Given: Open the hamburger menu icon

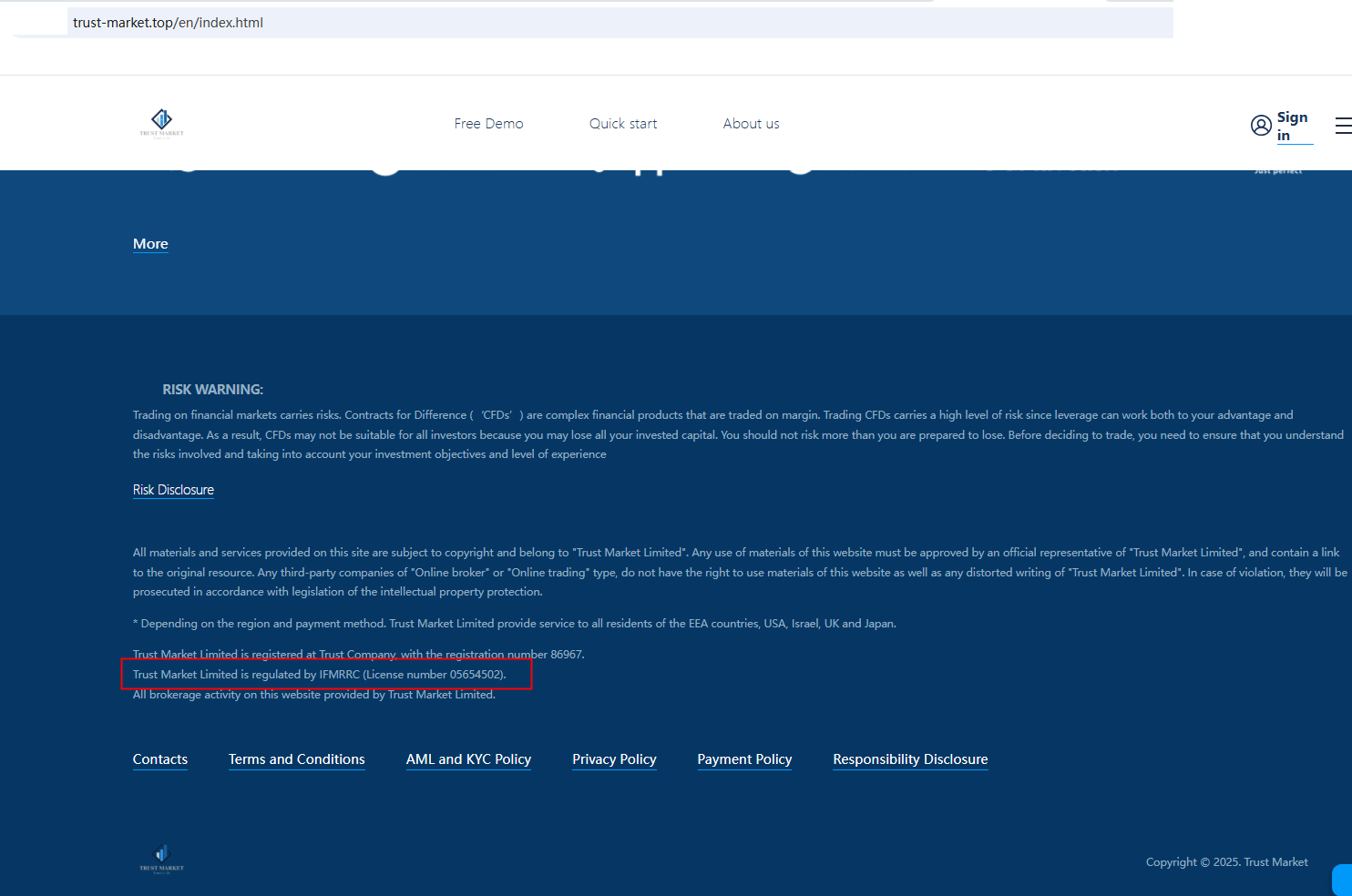Looking at the screenshot, I should (x=1343, y=126).
